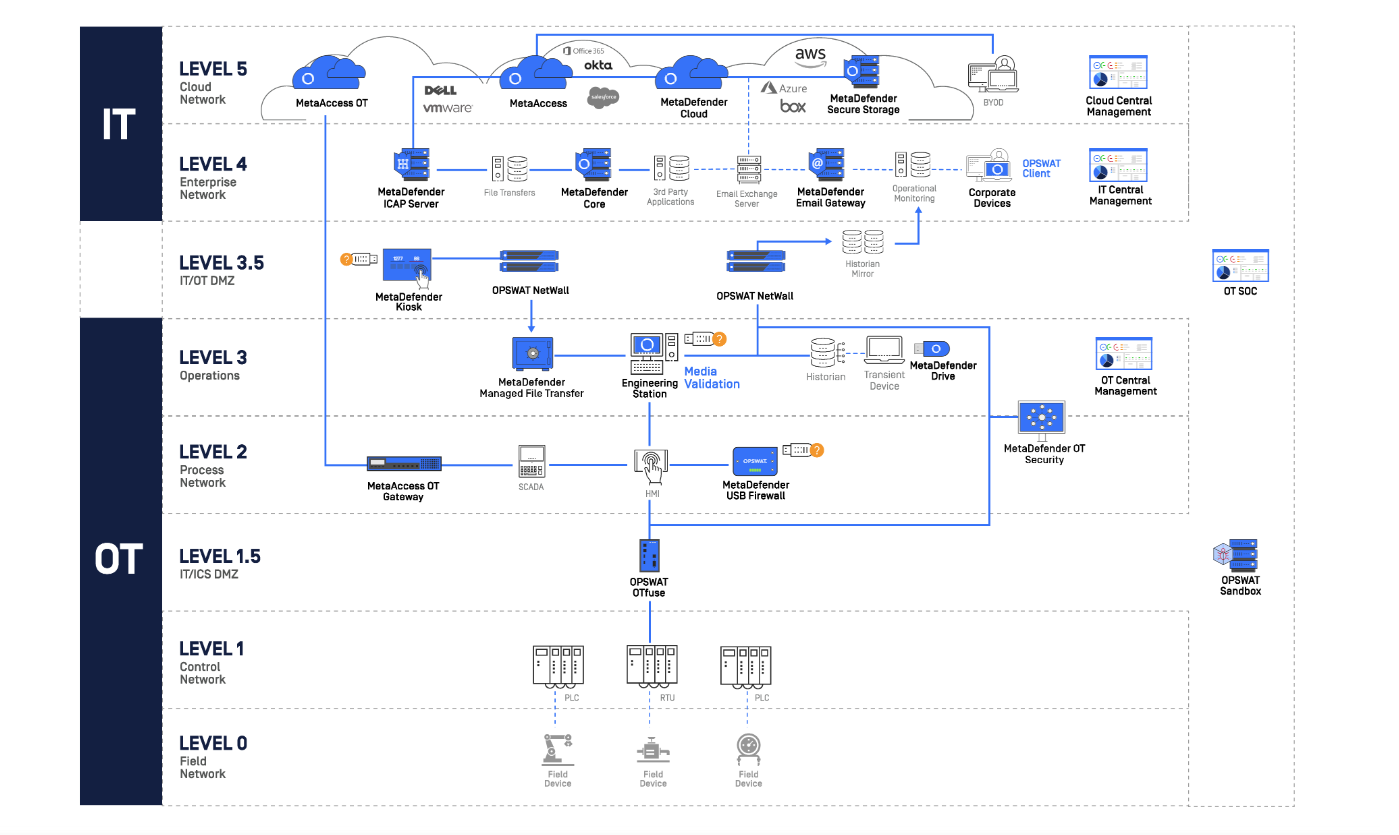The height and width of the screenshot is (835, 1399).
Task: Click the IT section banner
Action: 121,123
